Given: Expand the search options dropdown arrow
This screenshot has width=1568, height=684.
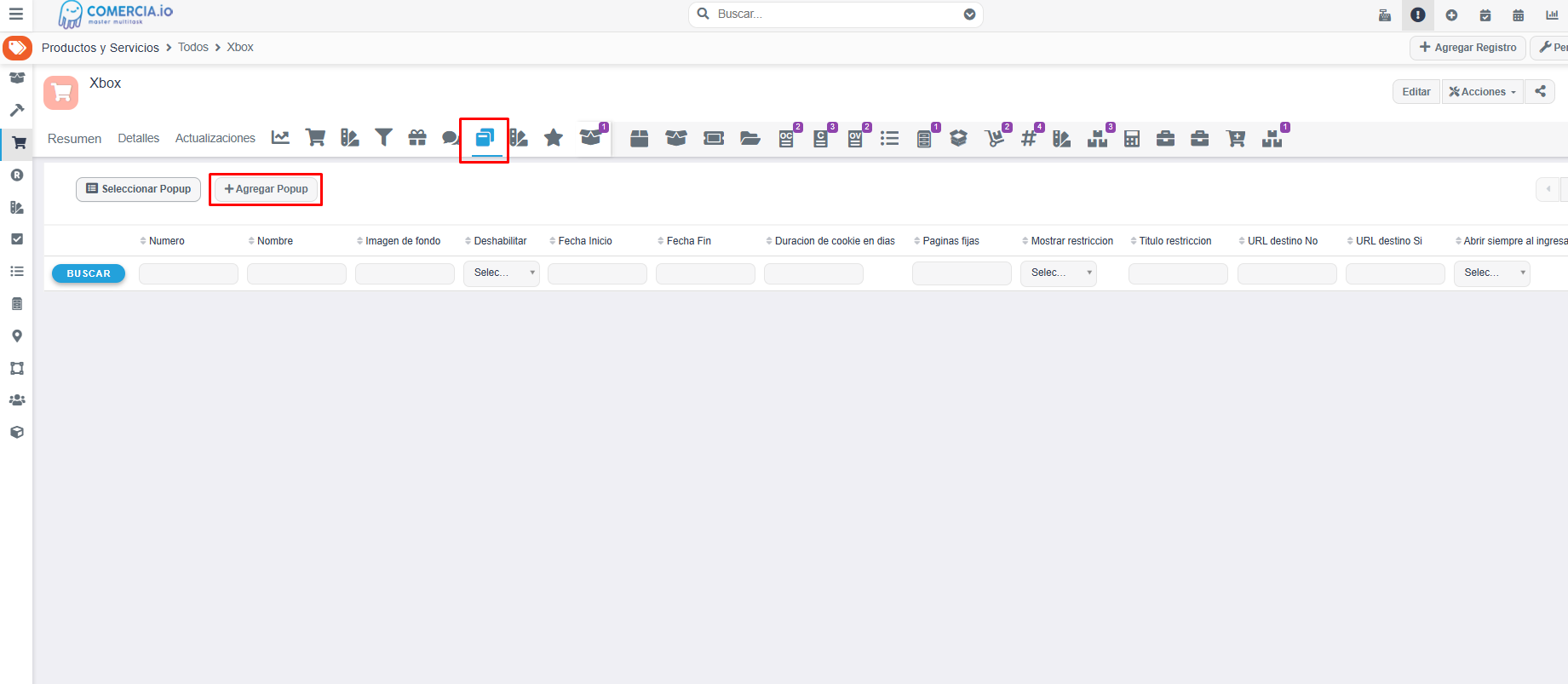Looking at the screenshot, I should [969, 14].
